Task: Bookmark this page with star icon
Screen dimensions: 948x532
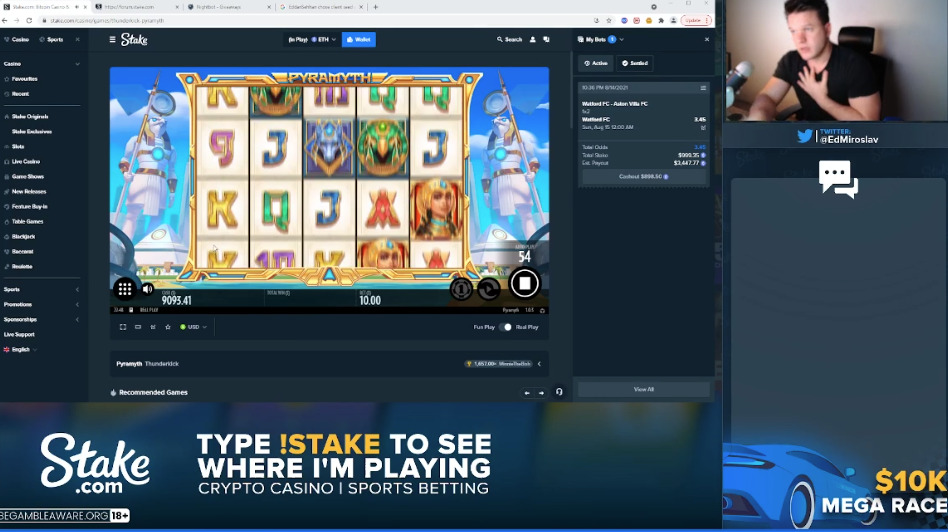Action: coord(609,21)
